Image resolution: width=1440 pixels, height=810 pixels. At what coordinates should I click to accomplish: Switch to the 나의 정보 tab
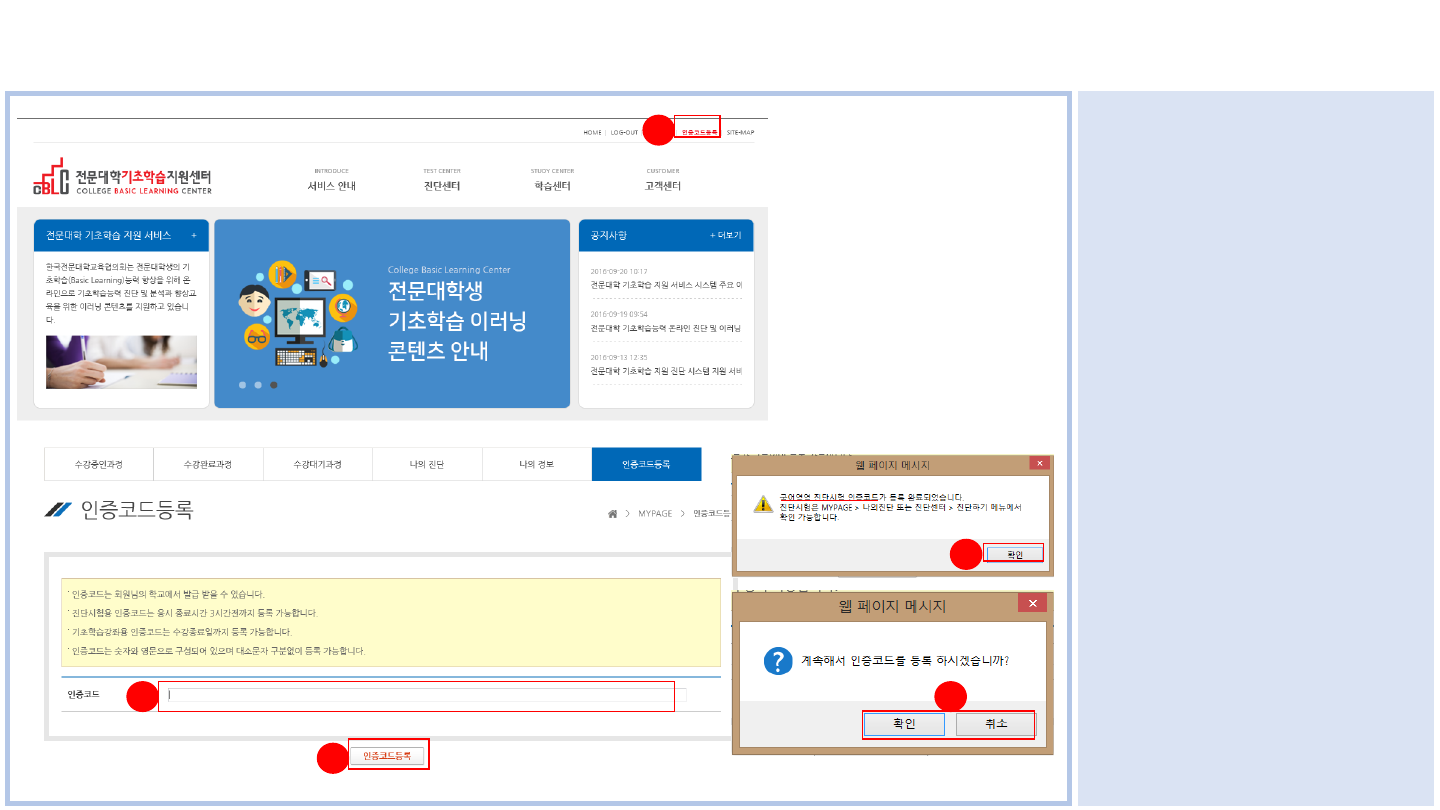coord(537,465)
